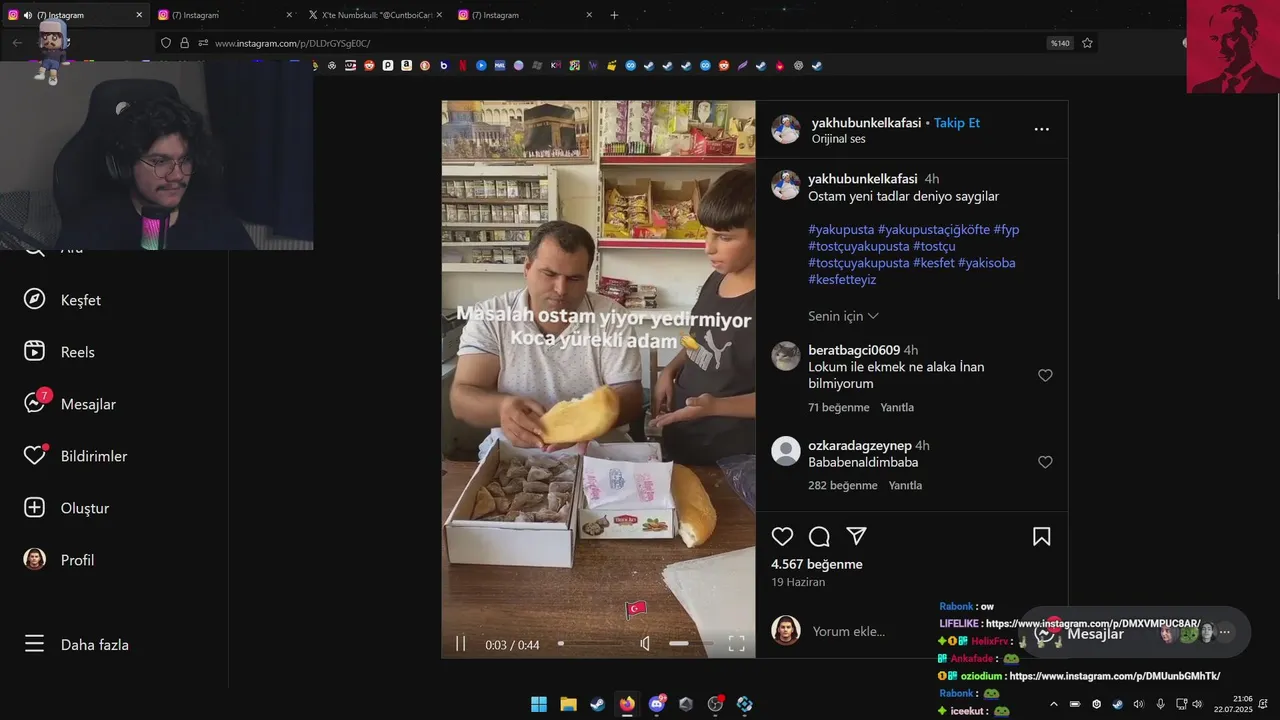Open hashtag #yakisoba link

point(987,263)
